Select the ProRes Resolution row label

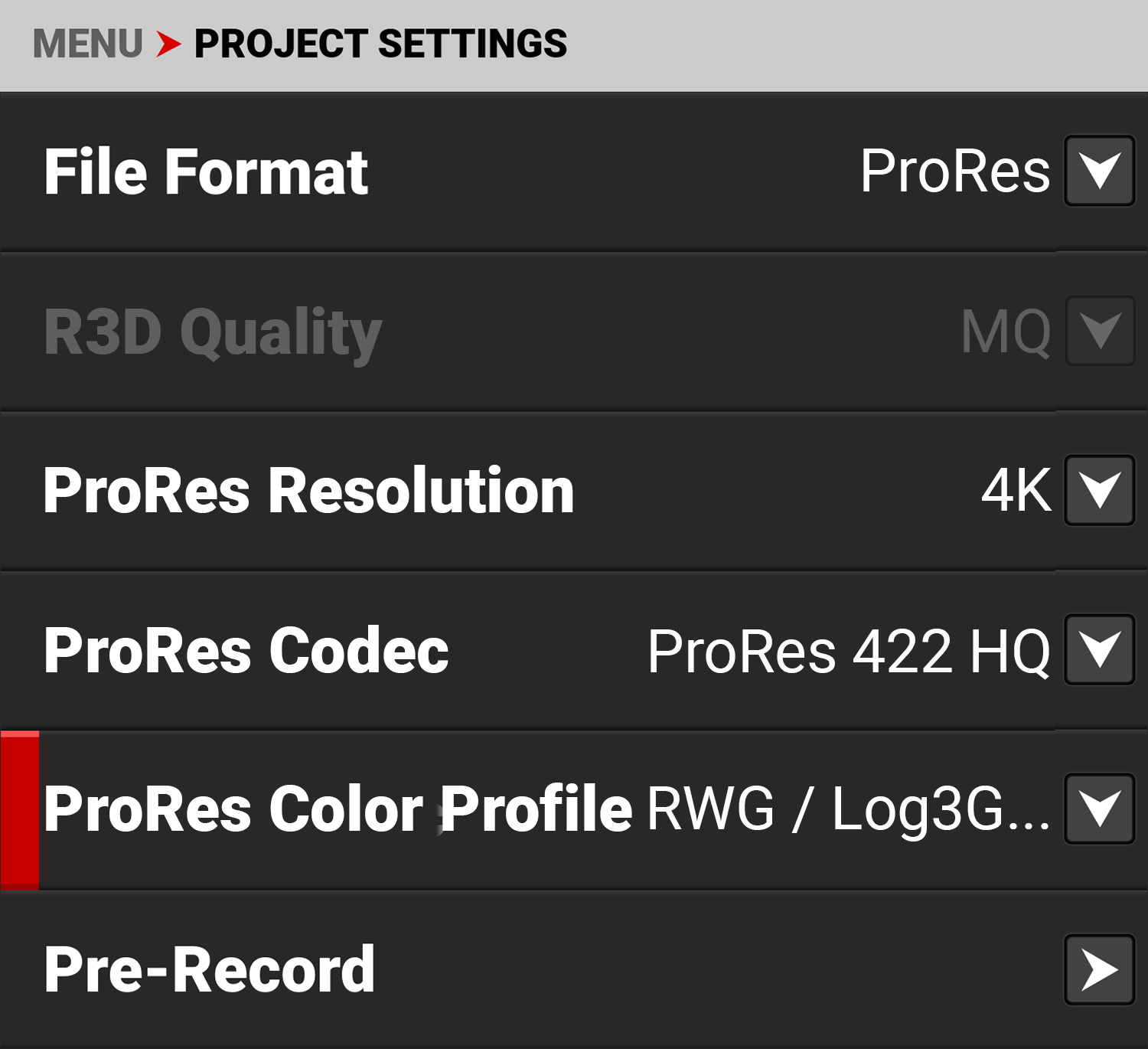coord(308,491)
